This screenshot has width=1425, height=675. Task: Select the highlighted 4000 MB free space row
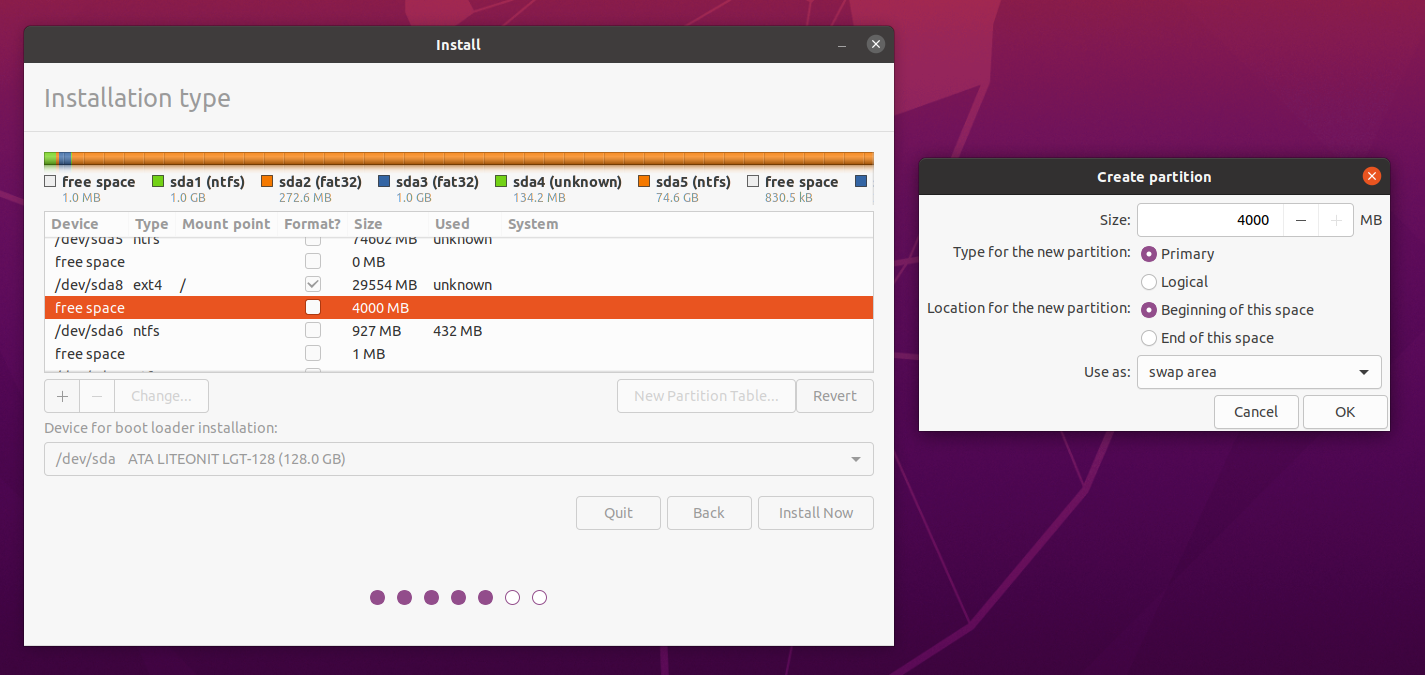click(459, 308)
